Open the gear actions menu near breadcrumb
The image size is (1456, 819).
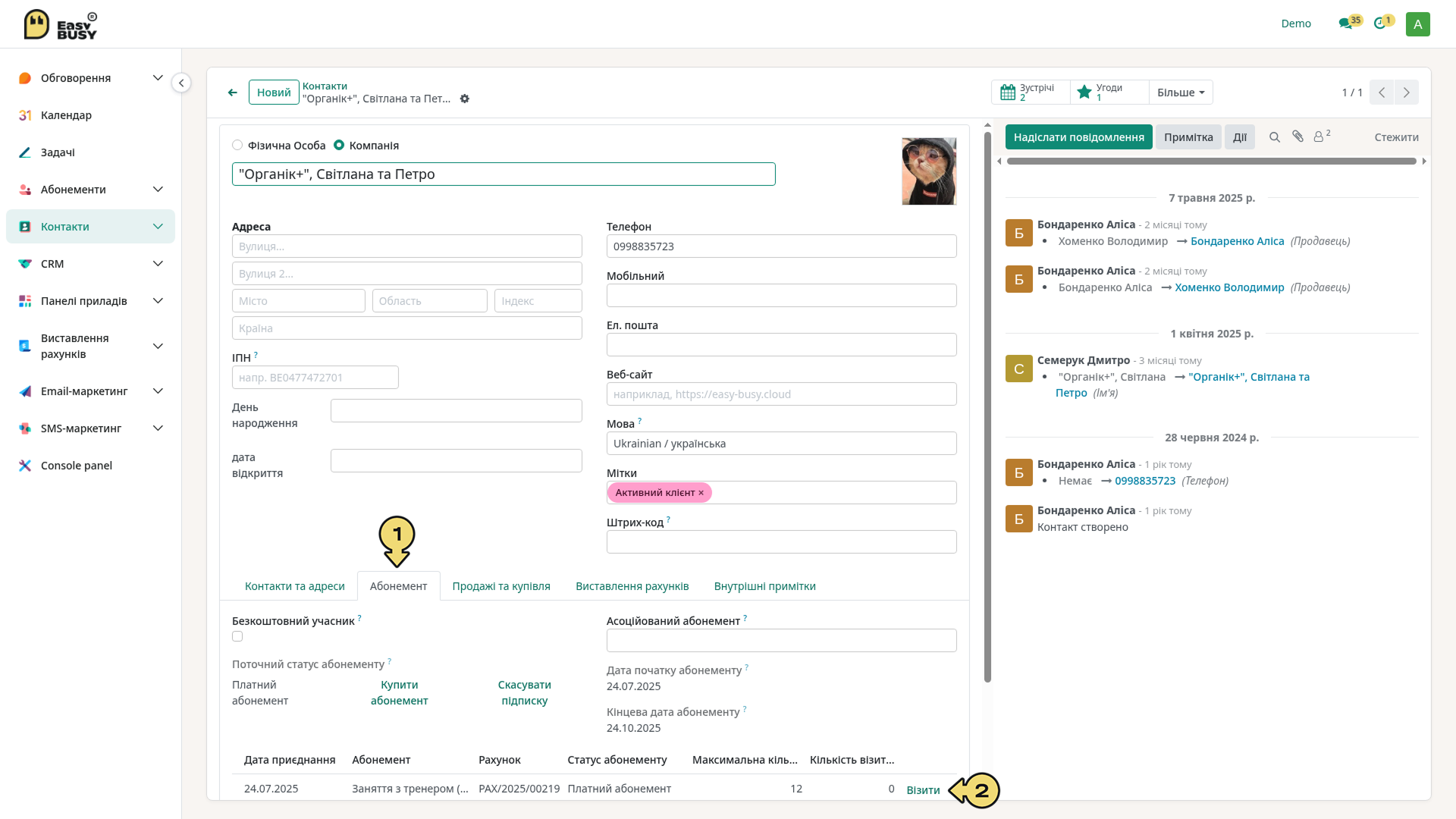pos(465,99)
